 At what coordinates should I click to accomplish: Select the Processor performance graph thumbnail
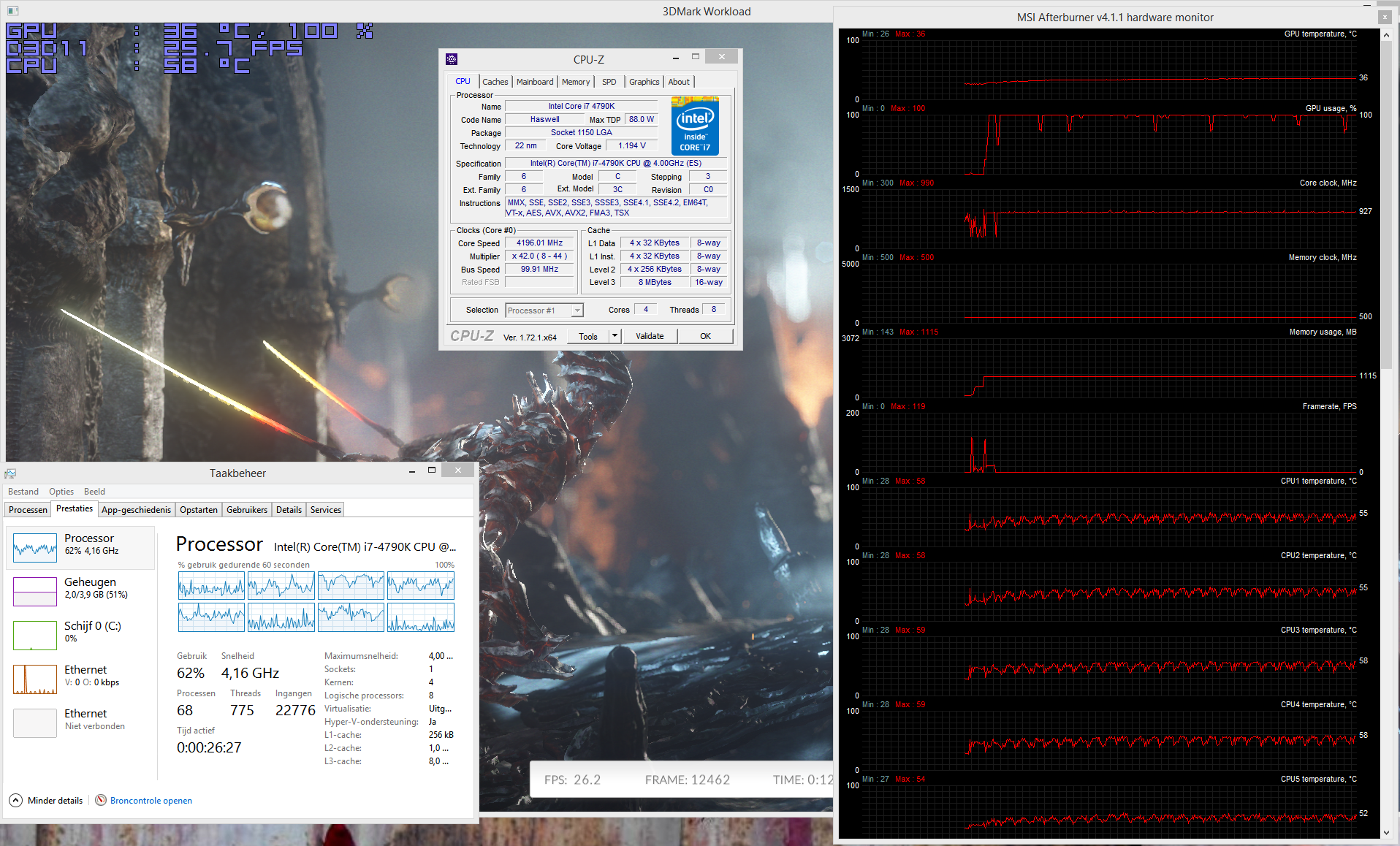point(35,547)
